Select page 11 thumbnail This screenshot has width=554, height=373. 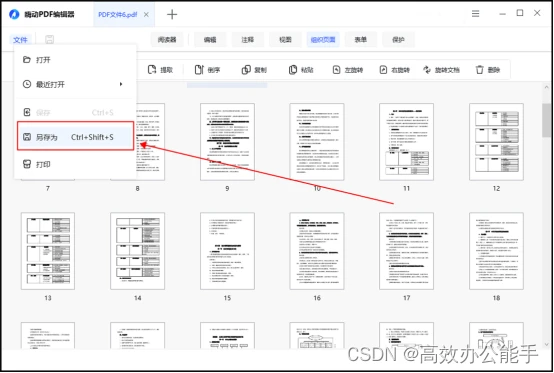click(x=406, y=142)
